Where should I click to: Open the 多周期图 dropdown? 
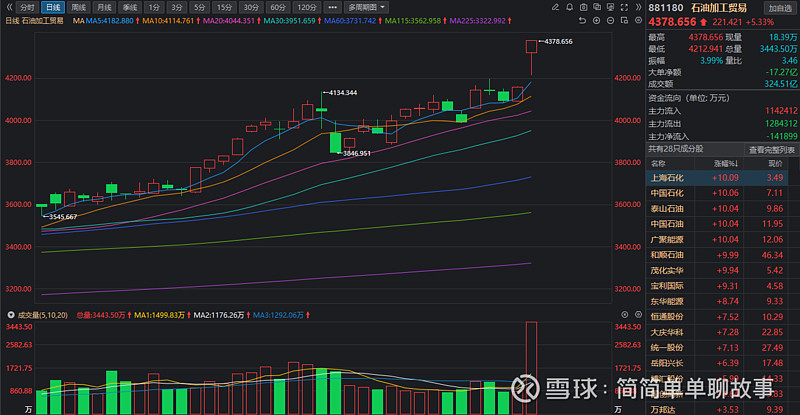click(366, 7)
